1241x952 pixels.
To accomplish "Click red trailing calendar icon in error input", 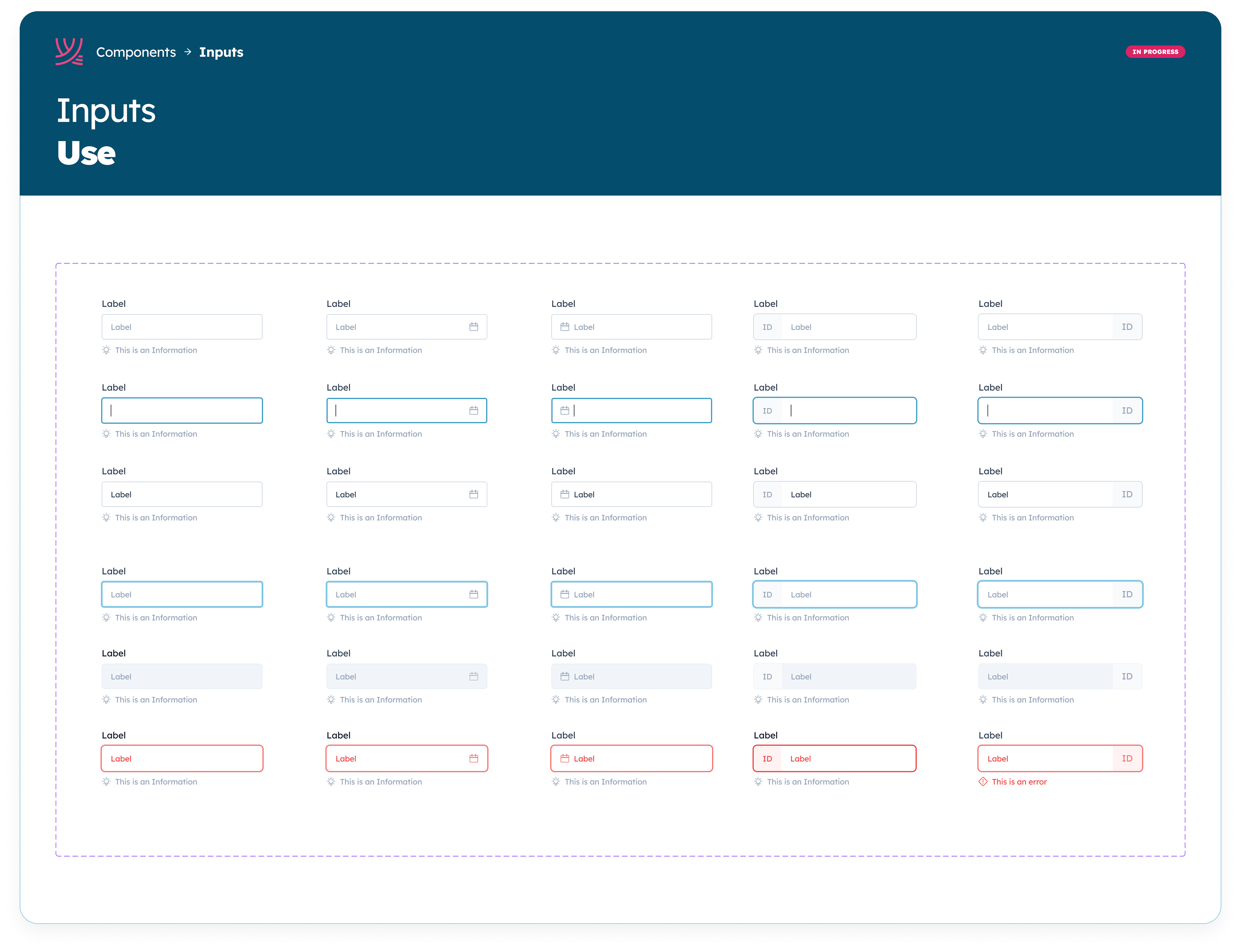I will 474,759.
